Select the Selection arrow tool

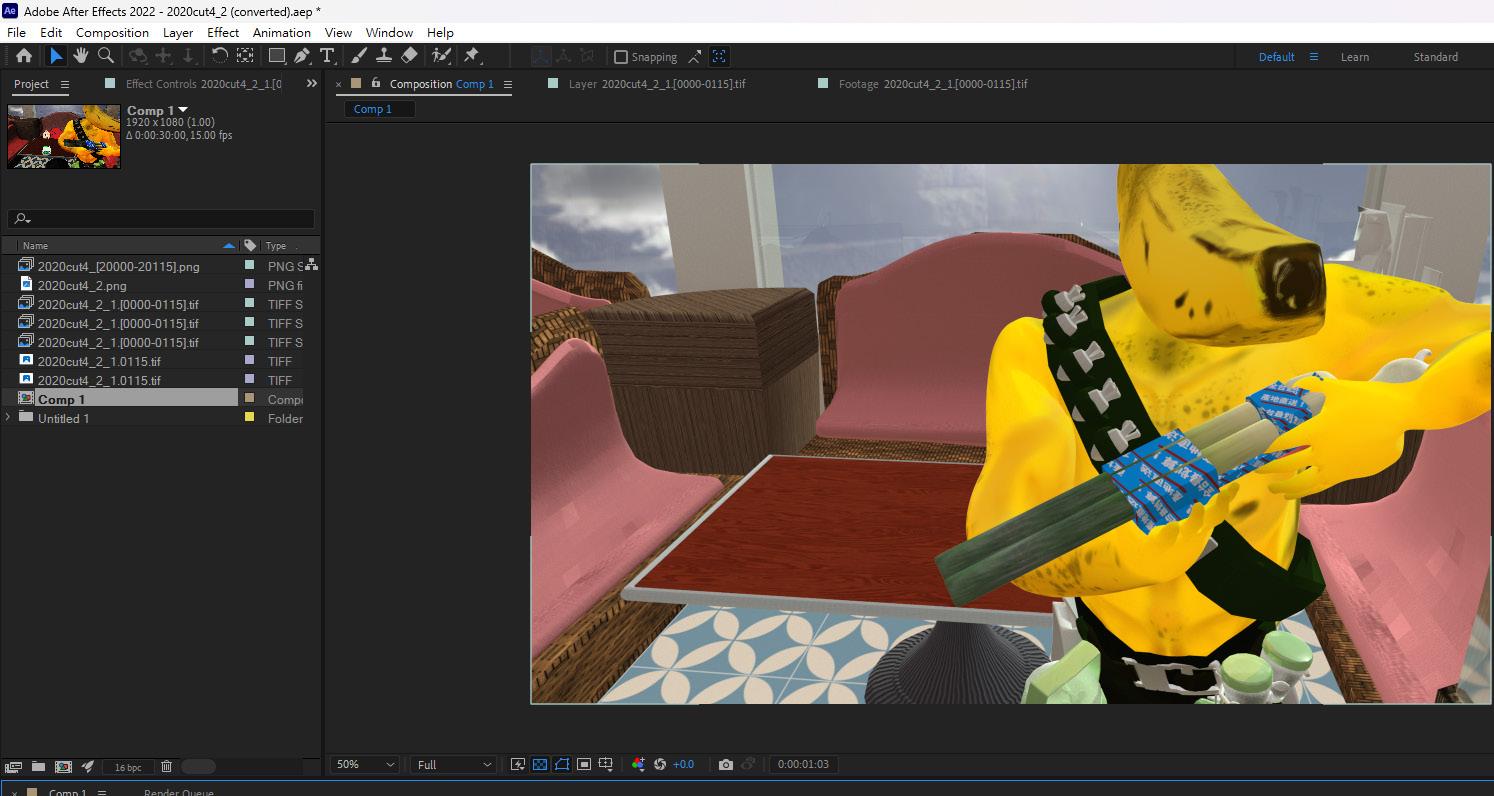(x=56, y=56)
